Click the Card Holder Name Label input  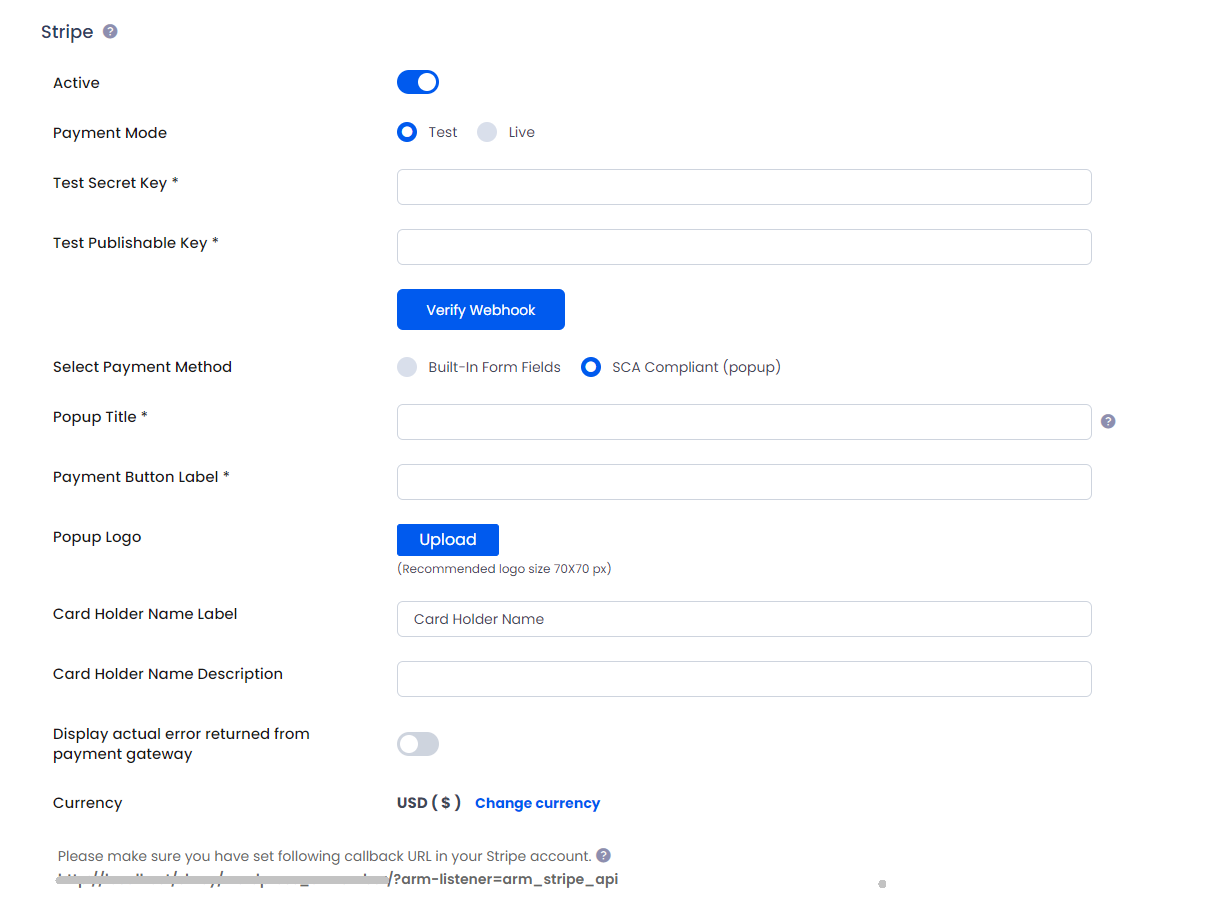tap(744, 619)
